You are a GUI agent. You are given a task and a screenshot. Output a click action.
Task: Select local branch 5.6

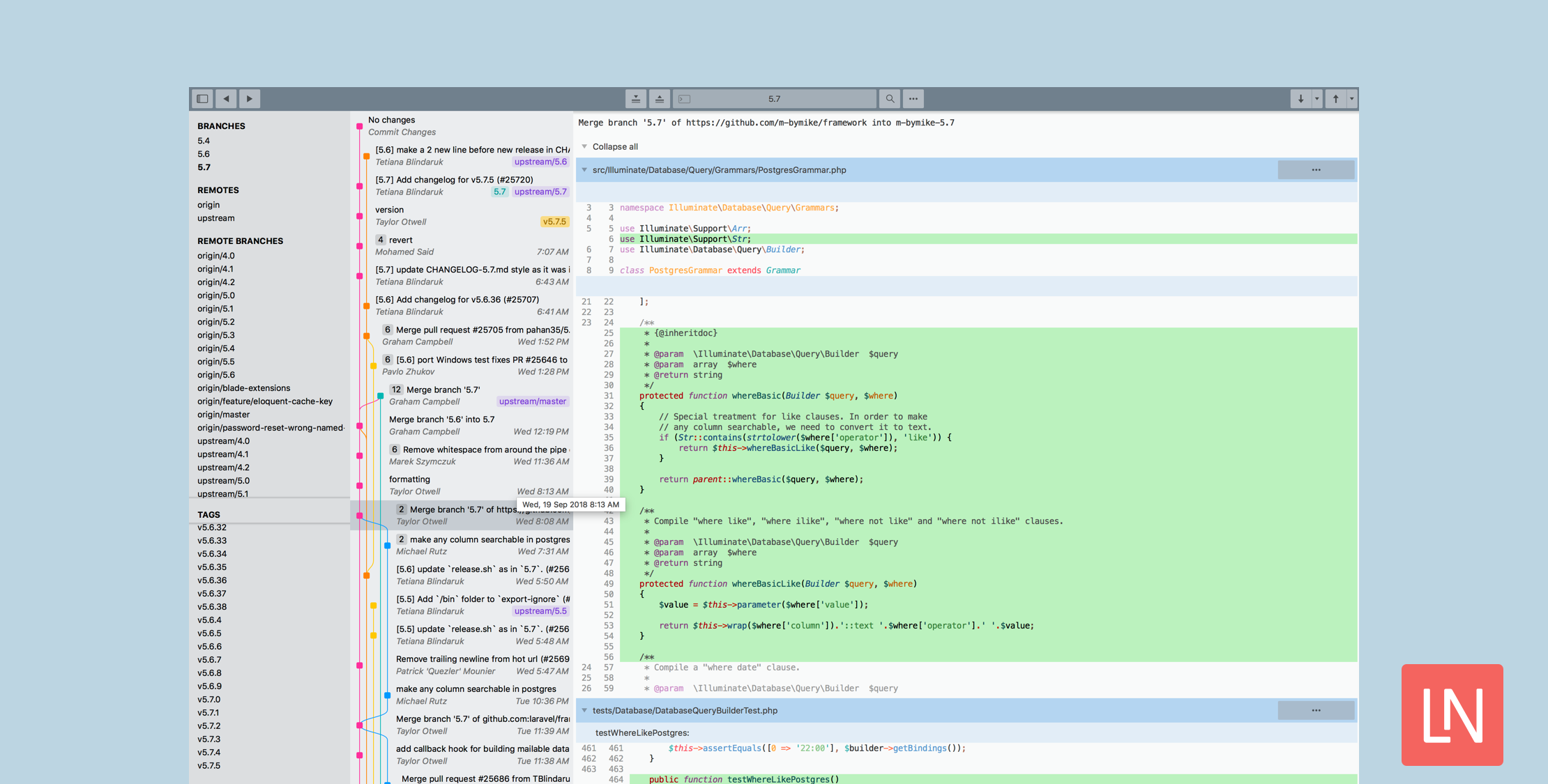[204, 154]
